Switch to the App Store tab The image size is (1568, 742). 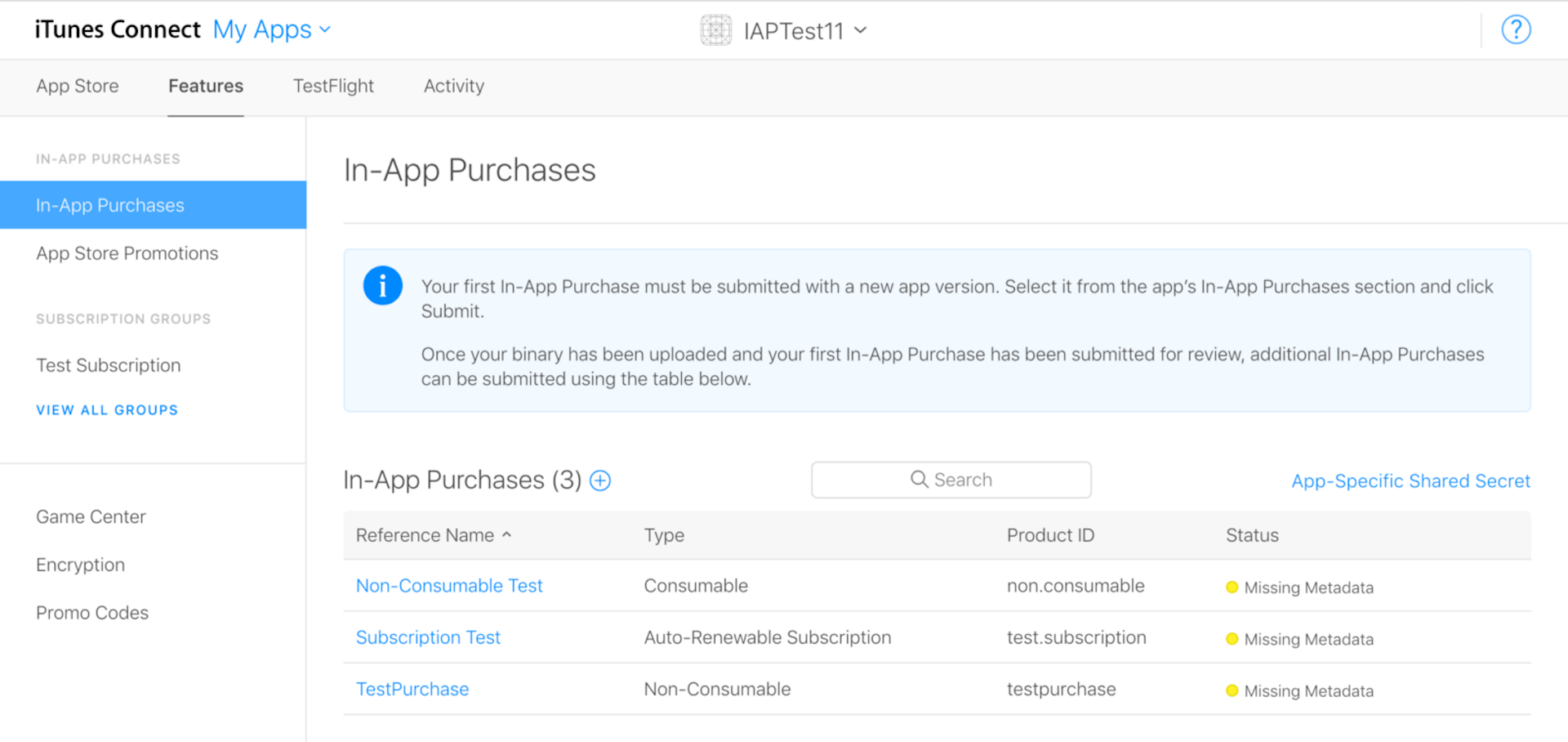click(x=78, y=86)
